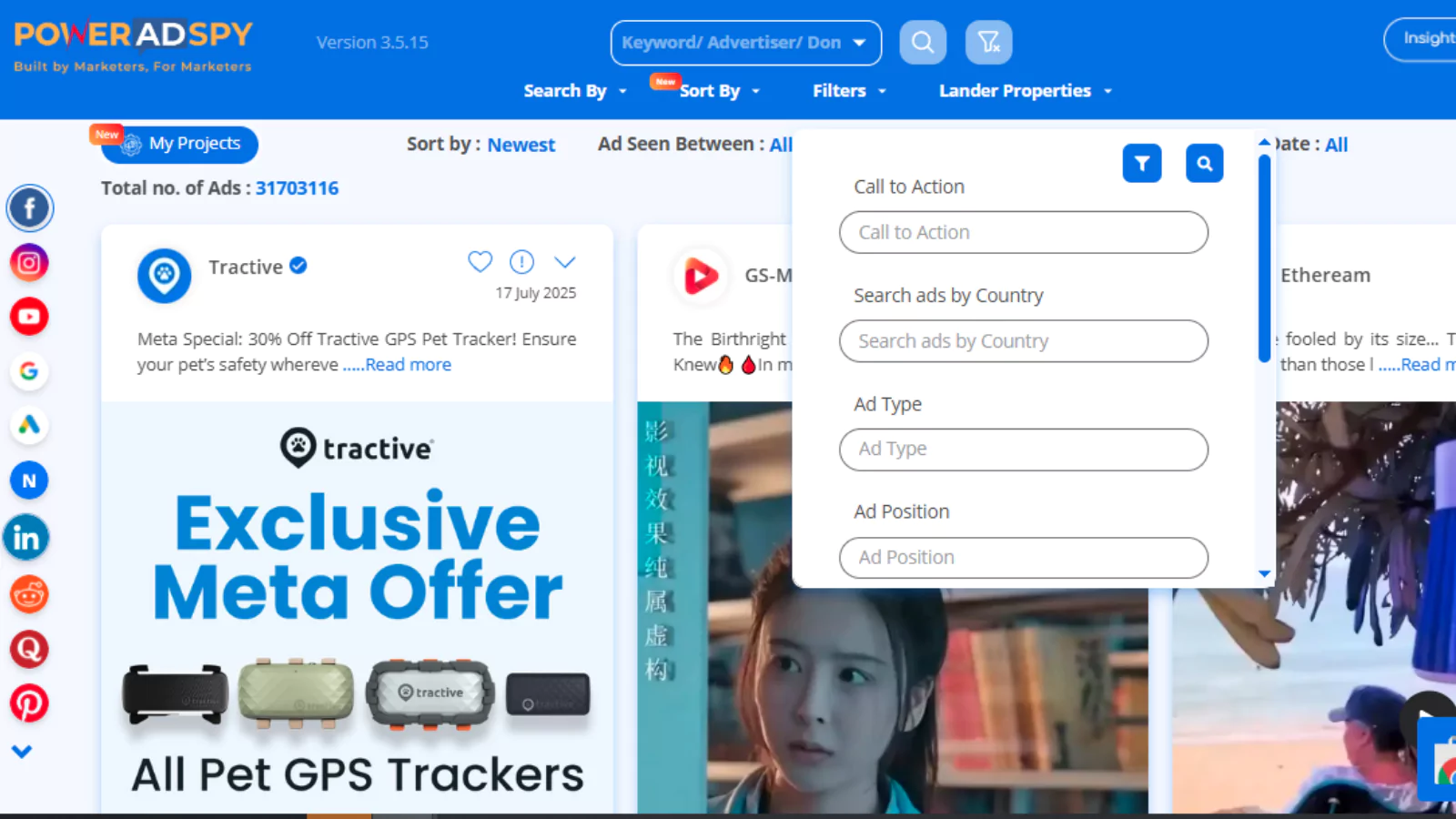
Task: Click the blue search icon in filter panel
Action: [1205, 164]
